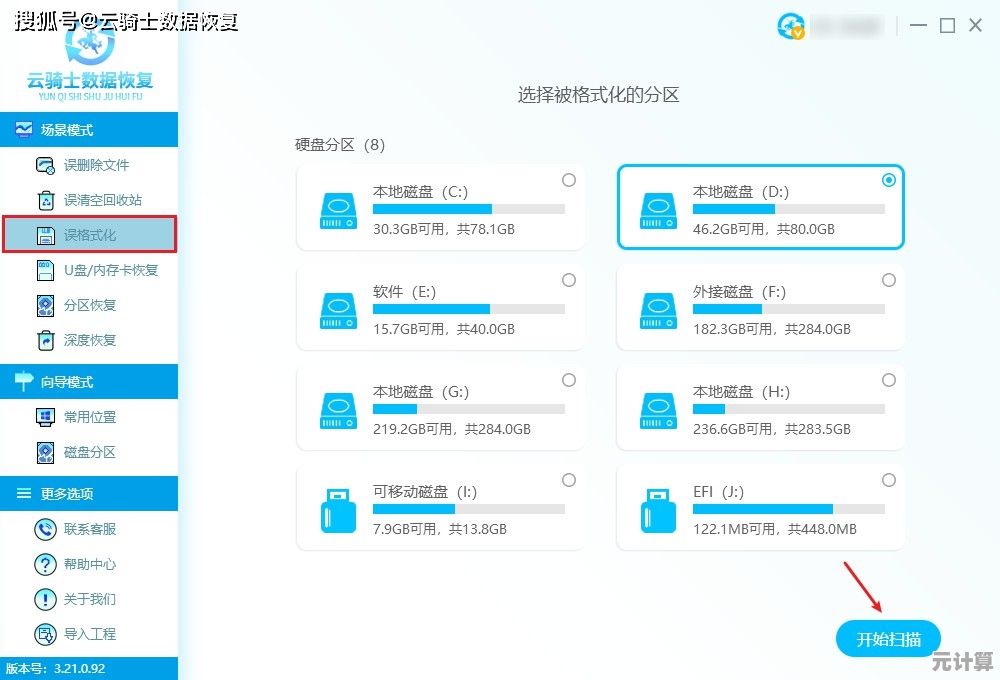This screenshot has height=680, width=1000.
Task: Choose the 误格式化 menu item
Action: [x=89, y=235]
